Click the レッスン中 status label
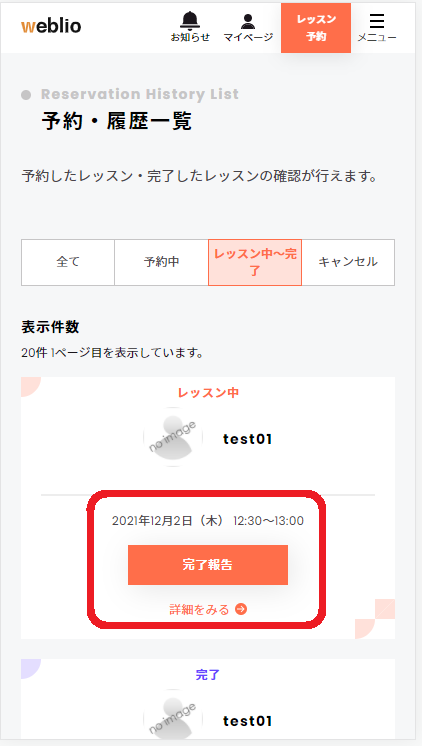 pos(208,393)
